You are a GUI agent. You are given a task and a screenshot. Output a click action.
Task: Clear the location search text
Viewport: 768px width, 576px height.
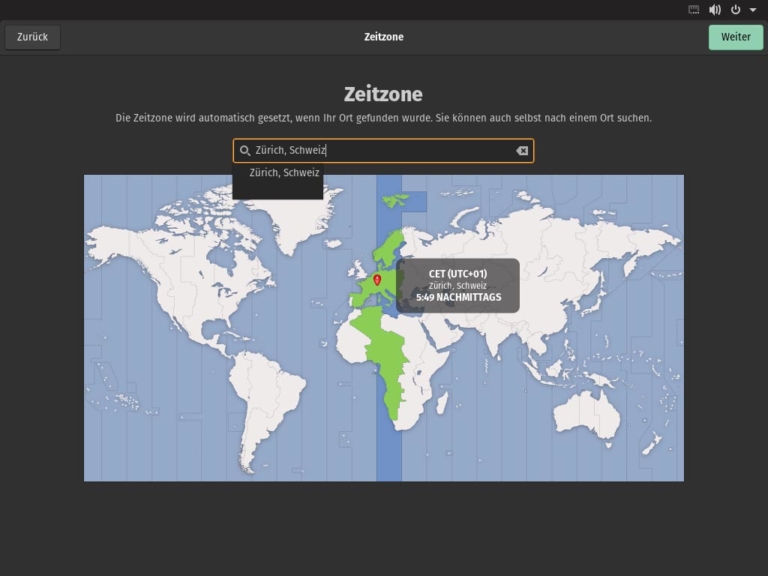(x=521, y=151)
